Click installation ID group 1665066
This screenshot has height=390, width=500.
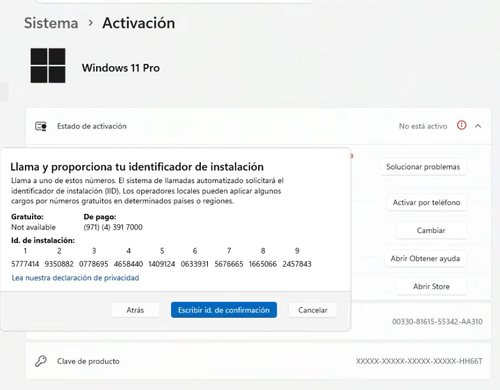tap(263, 264)
